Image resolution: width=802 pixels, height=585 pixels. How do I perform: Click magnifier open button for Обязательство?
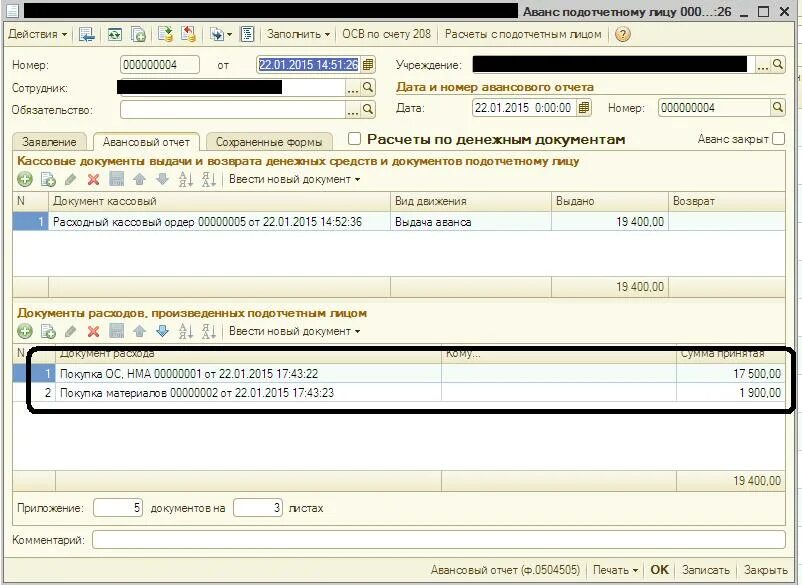[x=368, y=109]
